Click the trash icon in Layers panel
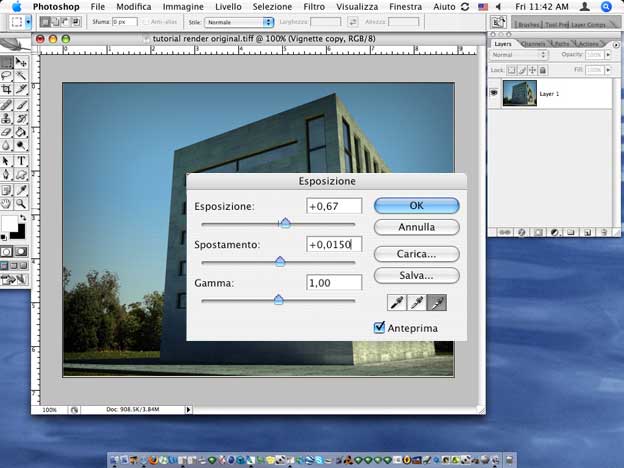This screenshot has height=468, width=624. click(602, 231)
